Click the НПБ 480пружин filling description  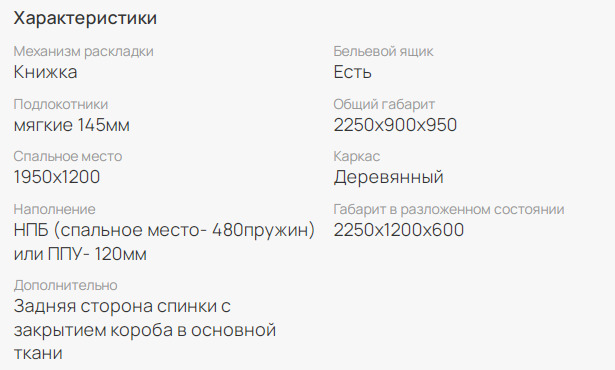click(164, 230)
